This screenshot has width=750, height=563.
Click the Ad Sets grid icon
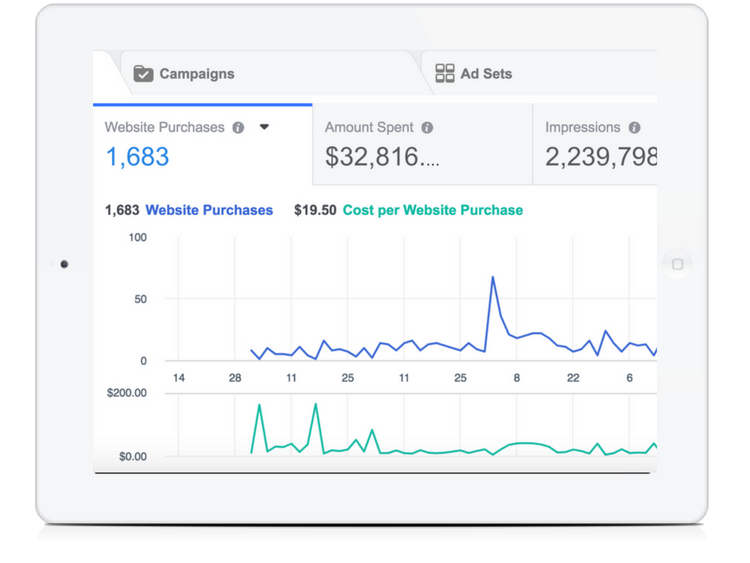445,74
